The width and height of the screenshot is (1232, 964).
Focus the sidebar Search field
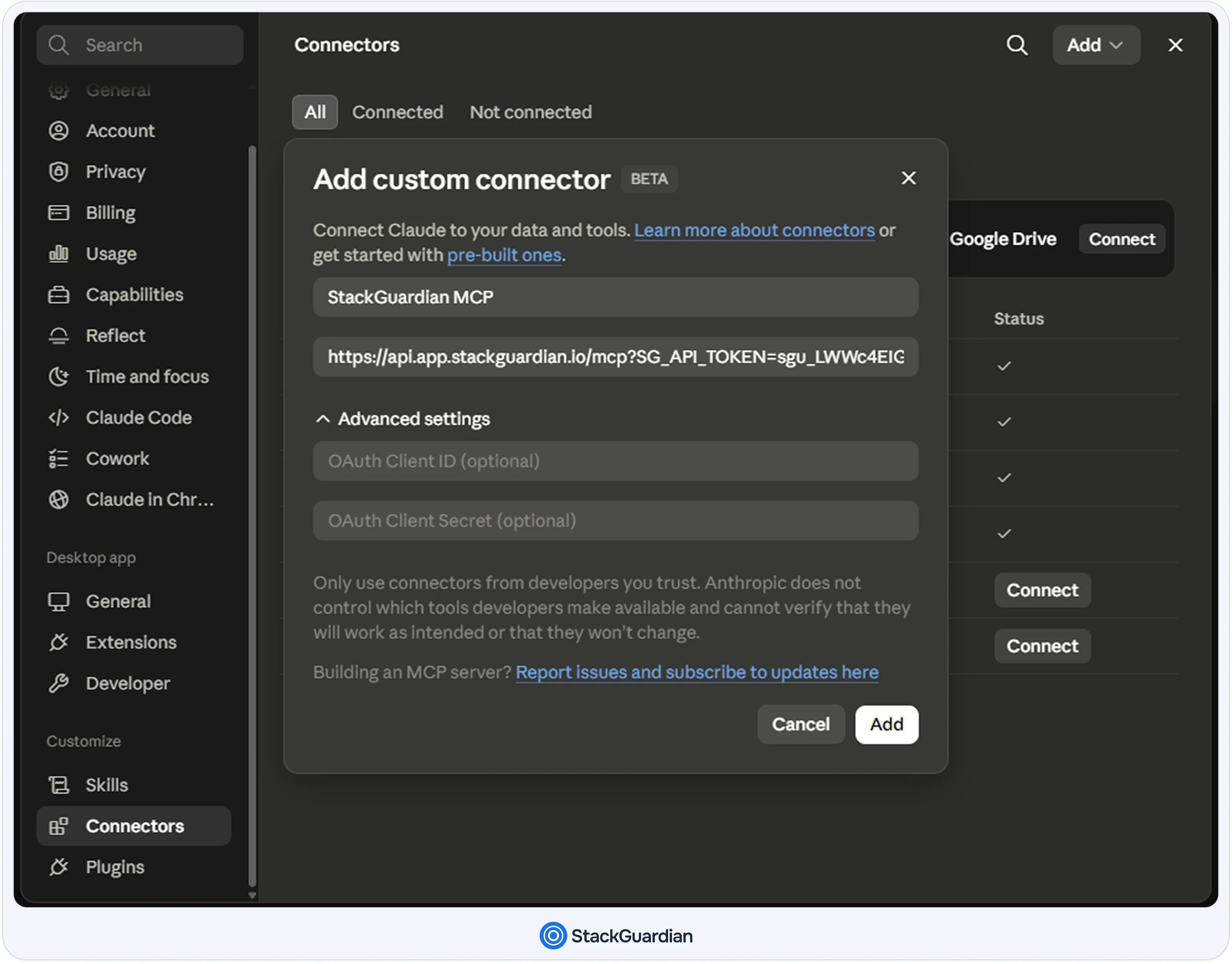[x=140, y=45]
